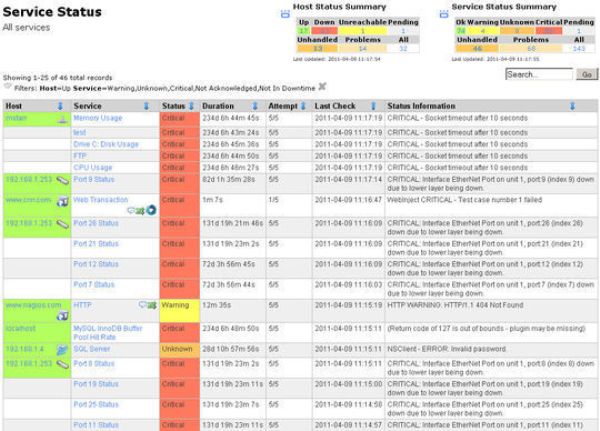Click the switch icon next to Port 9 Status host
Viewport: 600px width, 431px height.
tap(62, 180)
